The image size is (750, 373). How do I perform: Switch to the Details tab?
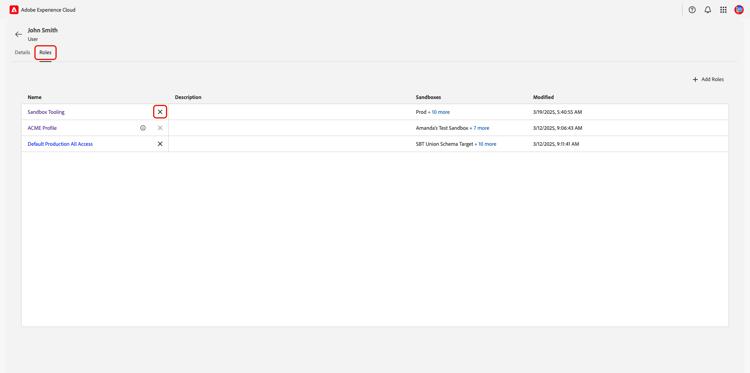(x=22, y=53)
